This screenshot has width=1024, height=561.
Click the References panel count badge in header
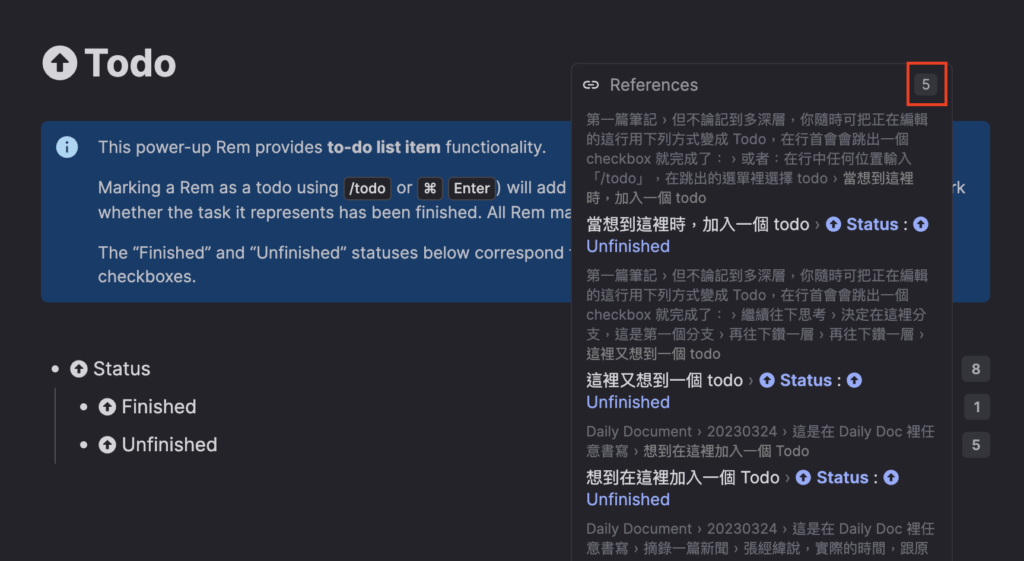pos(926,85)
